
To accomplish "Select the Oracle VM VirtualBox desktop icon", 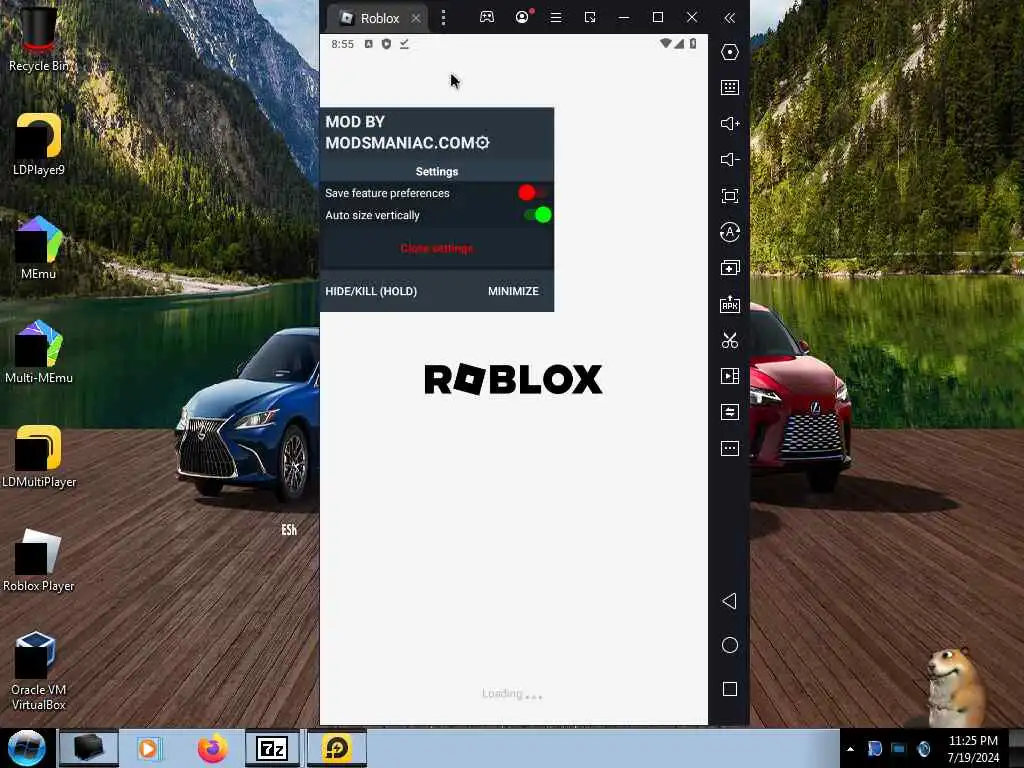I will [39, 671].
